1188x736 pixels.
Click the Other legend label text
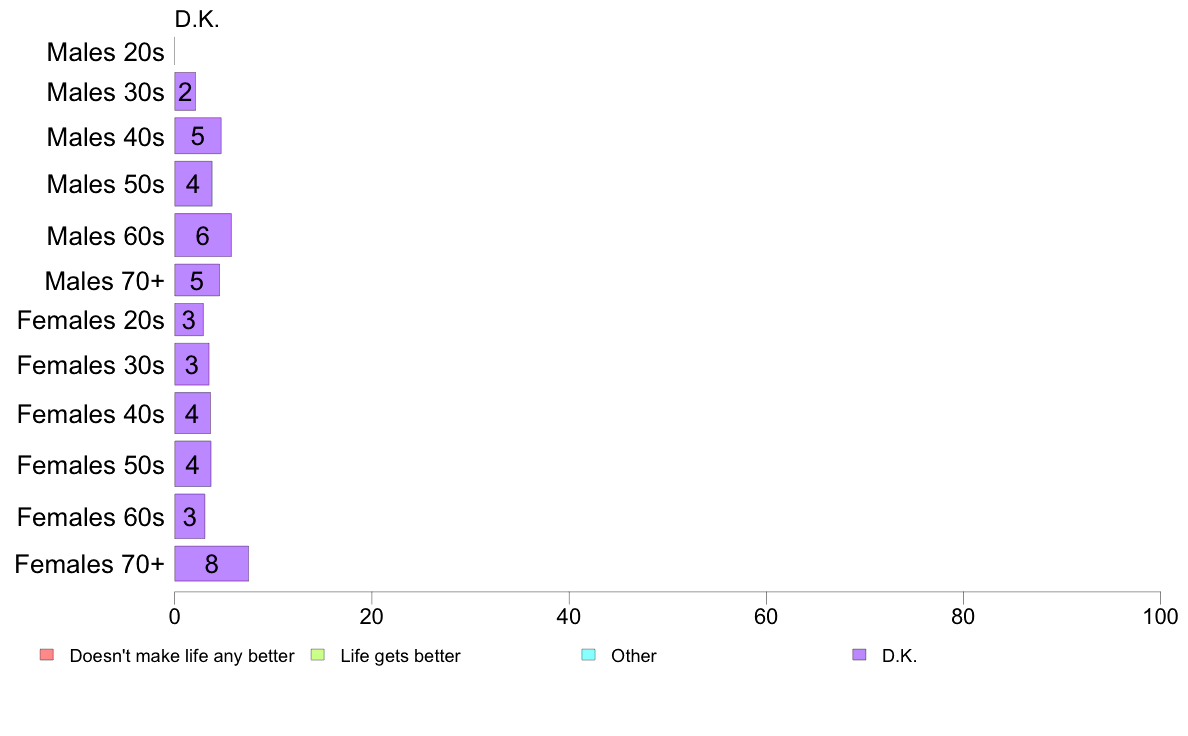tap(633, 656)
